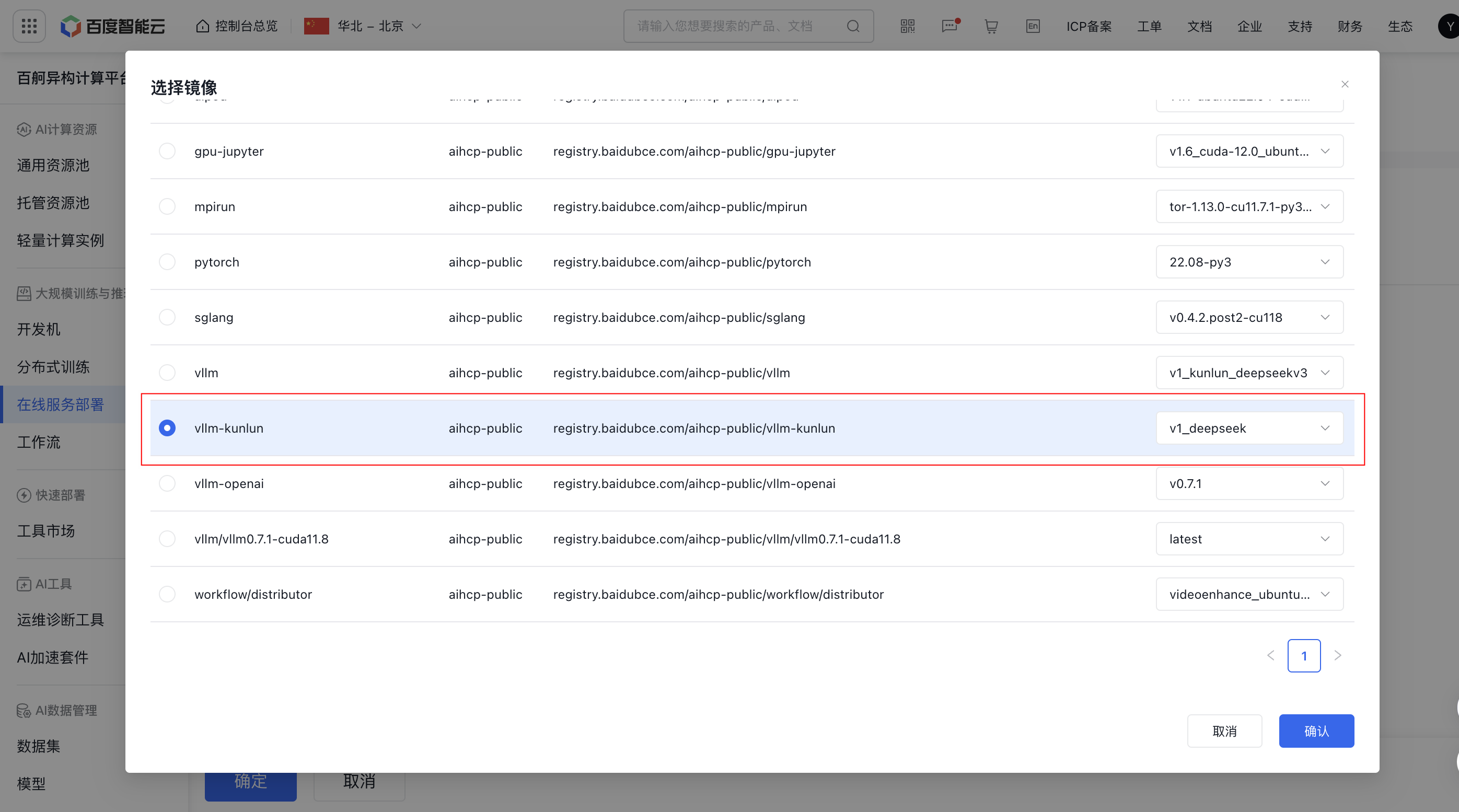1459x812 pixels.
Task: Open the QR code icon
Action: 907,26
